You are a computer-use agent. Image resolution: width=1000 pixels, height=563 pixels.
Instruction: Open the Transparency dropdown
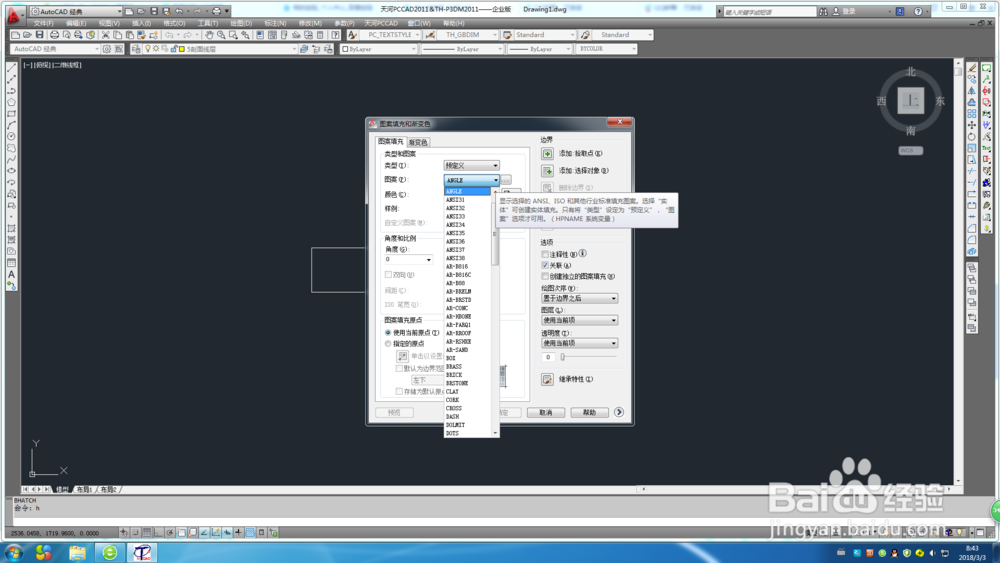point(580,343)
